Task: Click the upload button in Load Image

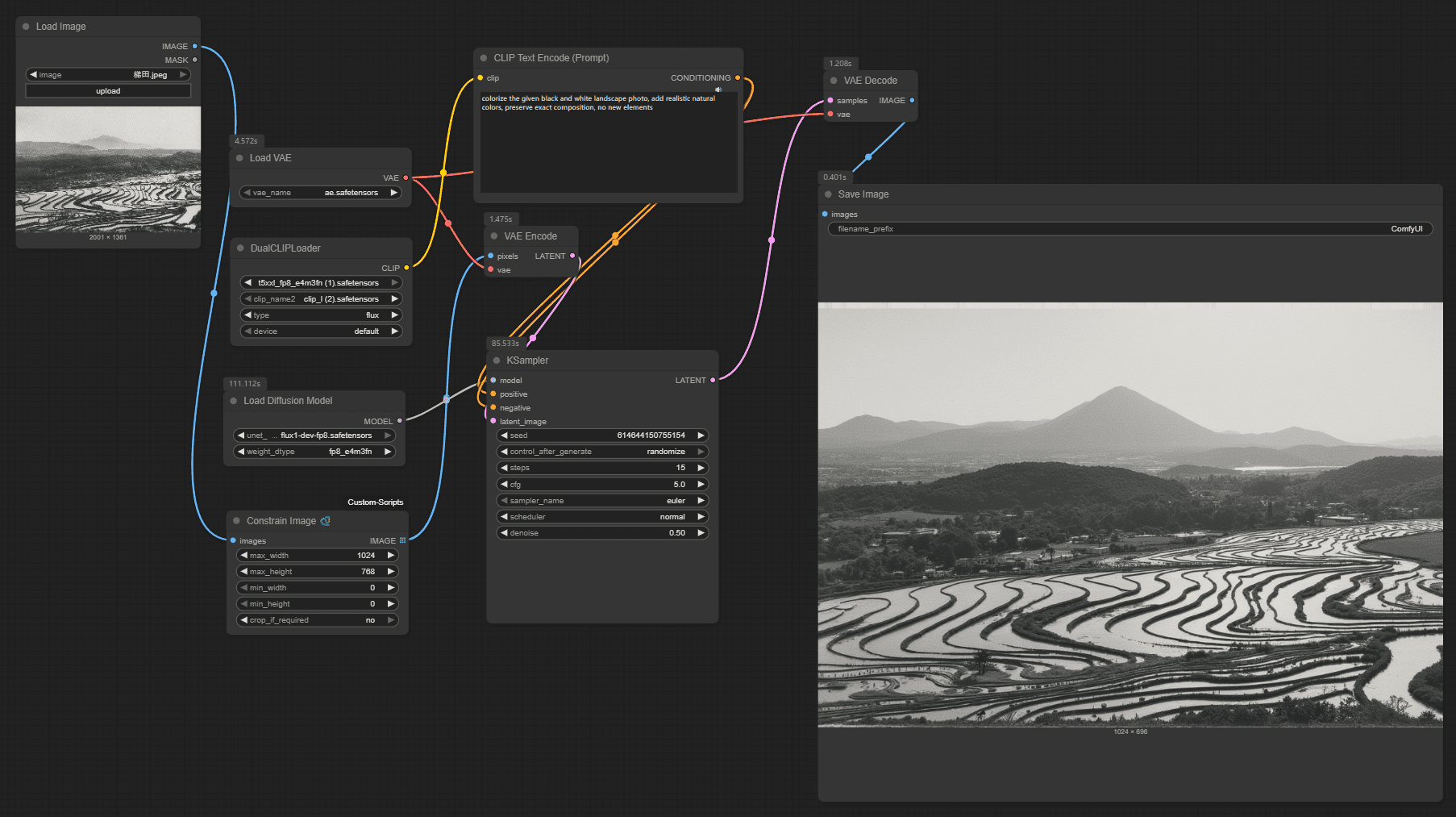Action: click(108, 91)
